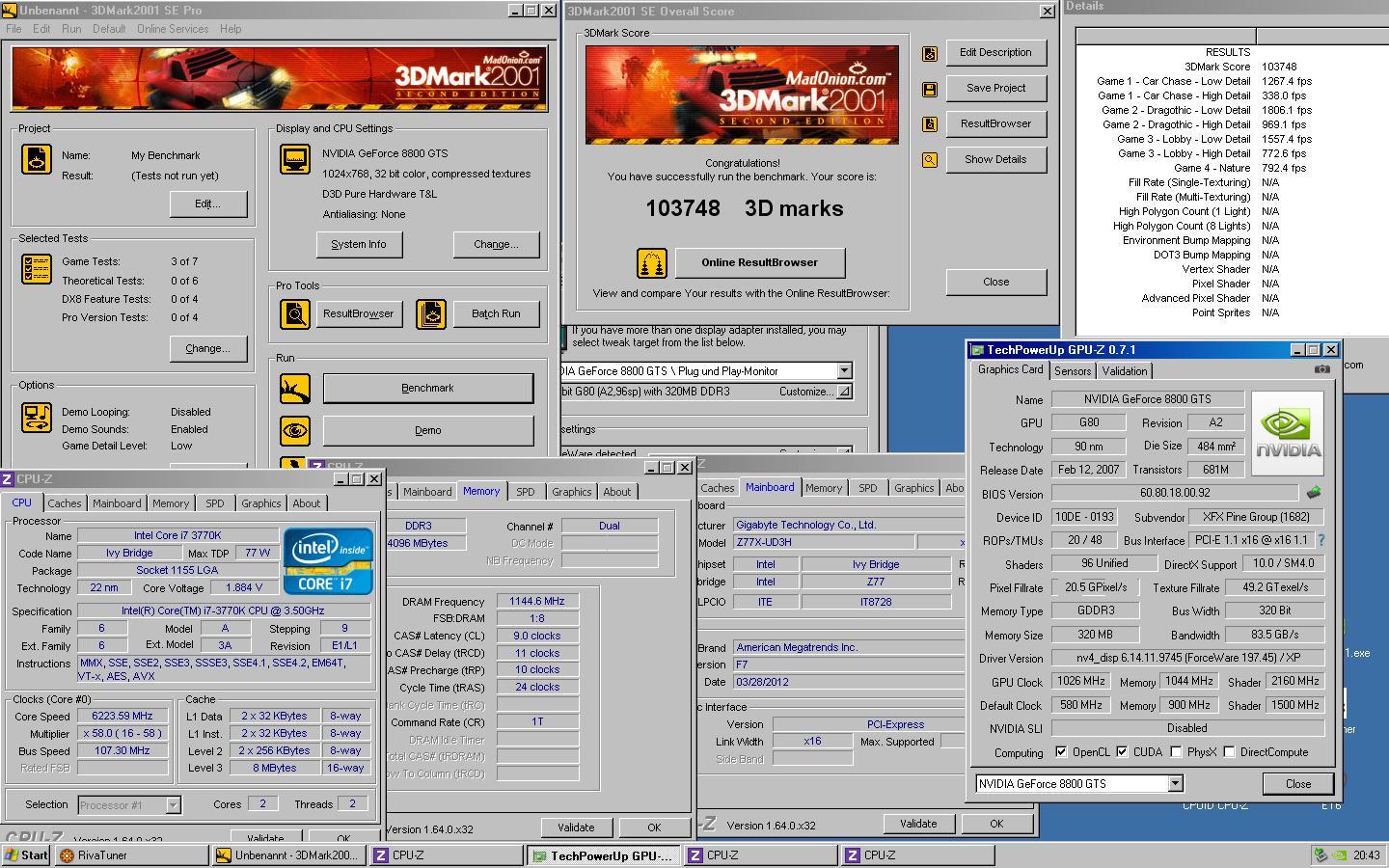1389x868 pixels.
Task: Click the ResultBrowser magnifier icon in Pro Tools
Action: [x=295, y=313]
